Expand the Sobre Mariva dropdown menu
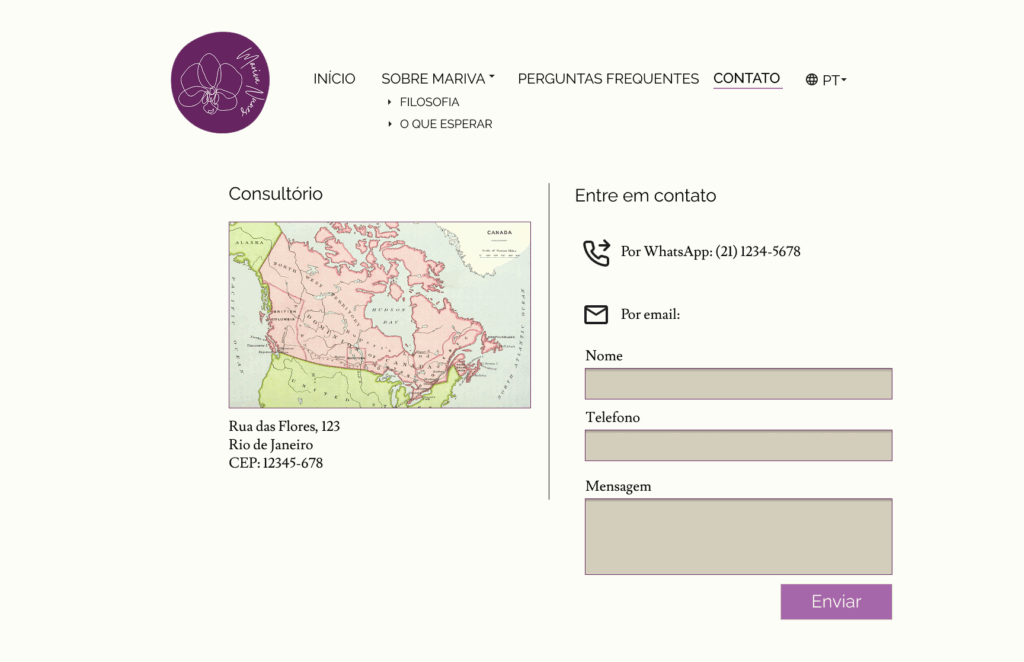This screenshot has width=1024, height=662. click(x=438, y=79)
